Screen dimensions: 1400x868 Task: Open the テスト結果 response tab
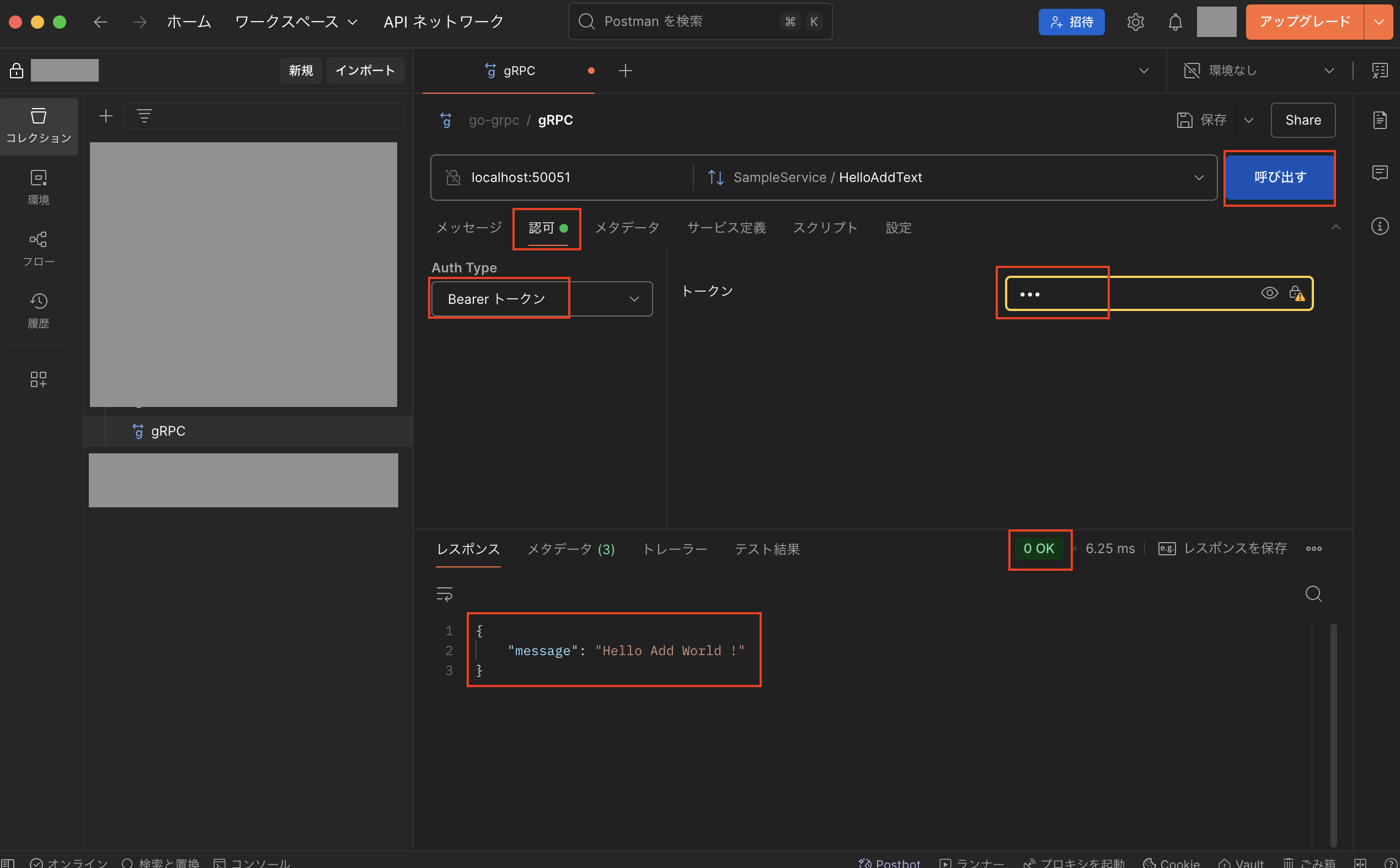767,549
